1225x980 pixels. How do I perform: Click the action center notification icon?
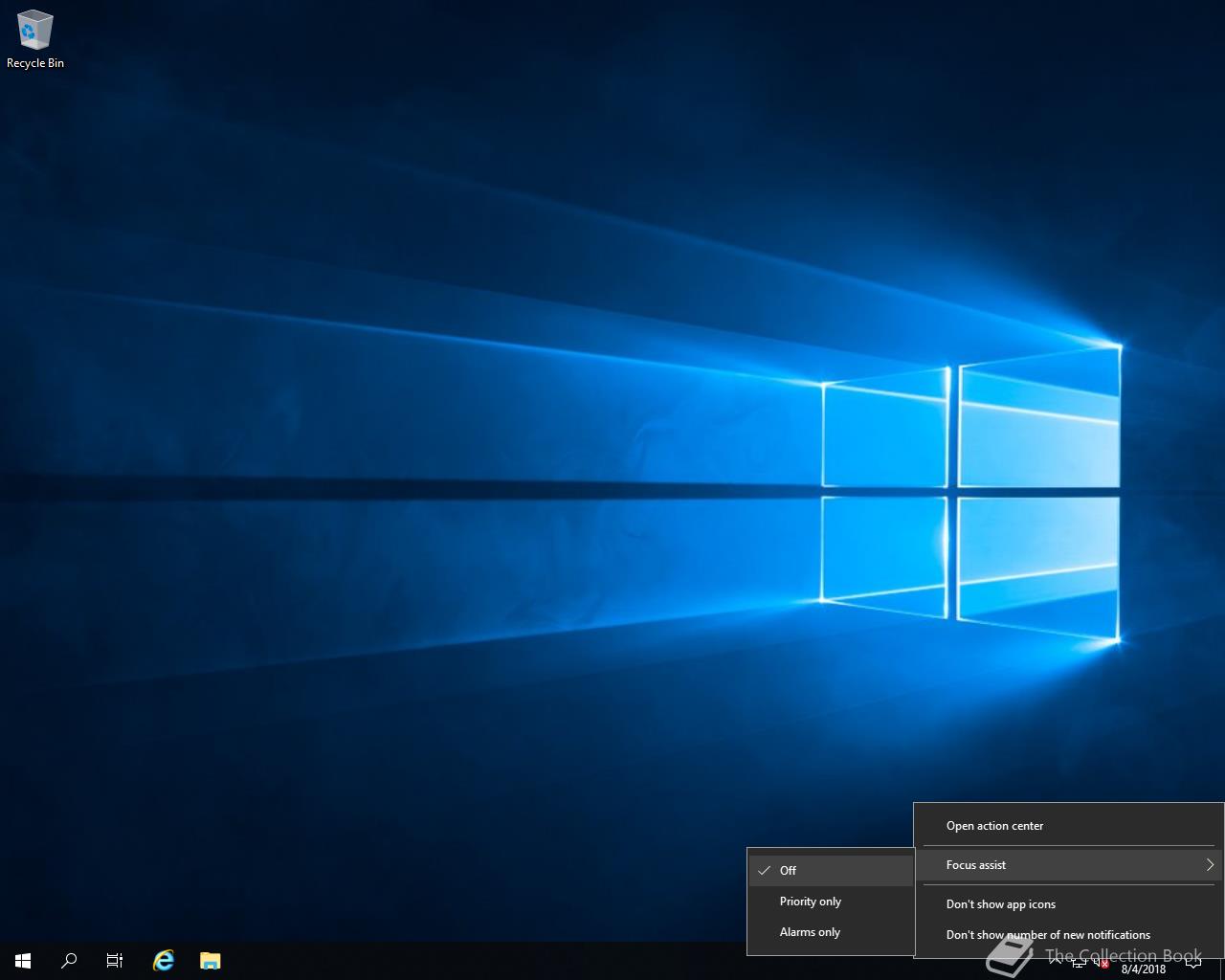(x=1193, y=962)
